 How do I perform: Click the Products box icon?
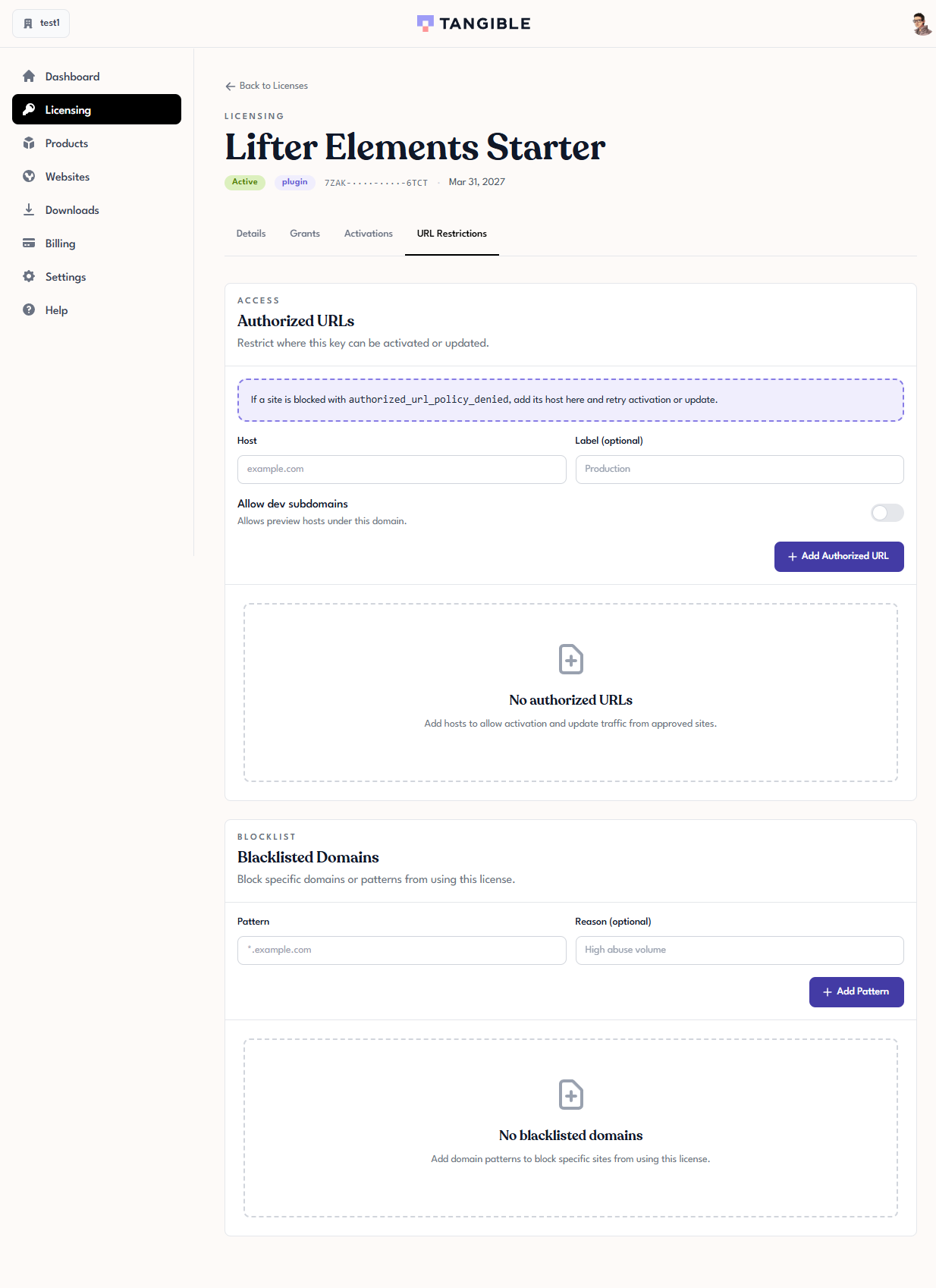tap(29, 143)
